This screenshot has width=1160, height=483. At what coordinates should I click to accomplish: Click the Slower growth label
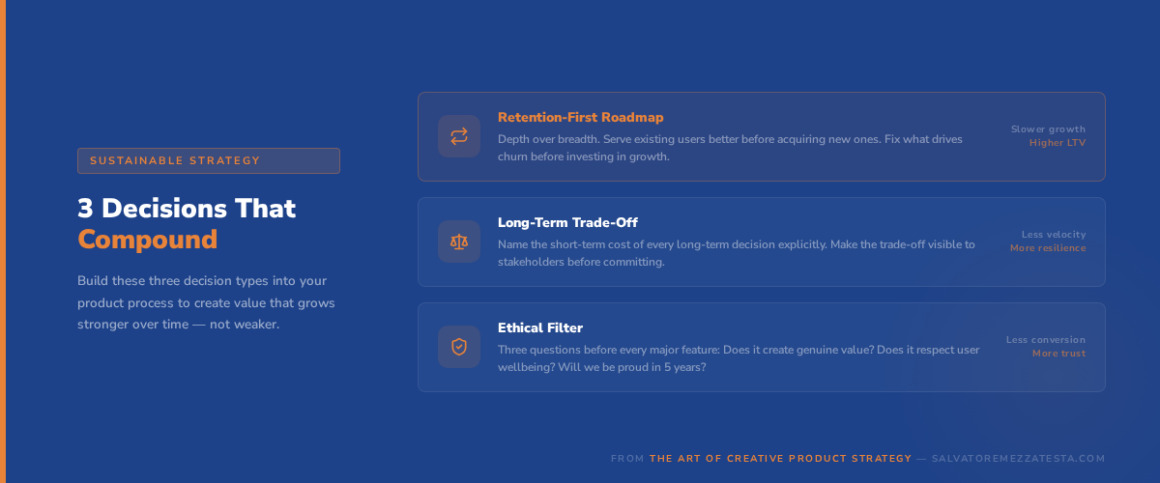pyautogui.click(x=1048, y=129)
